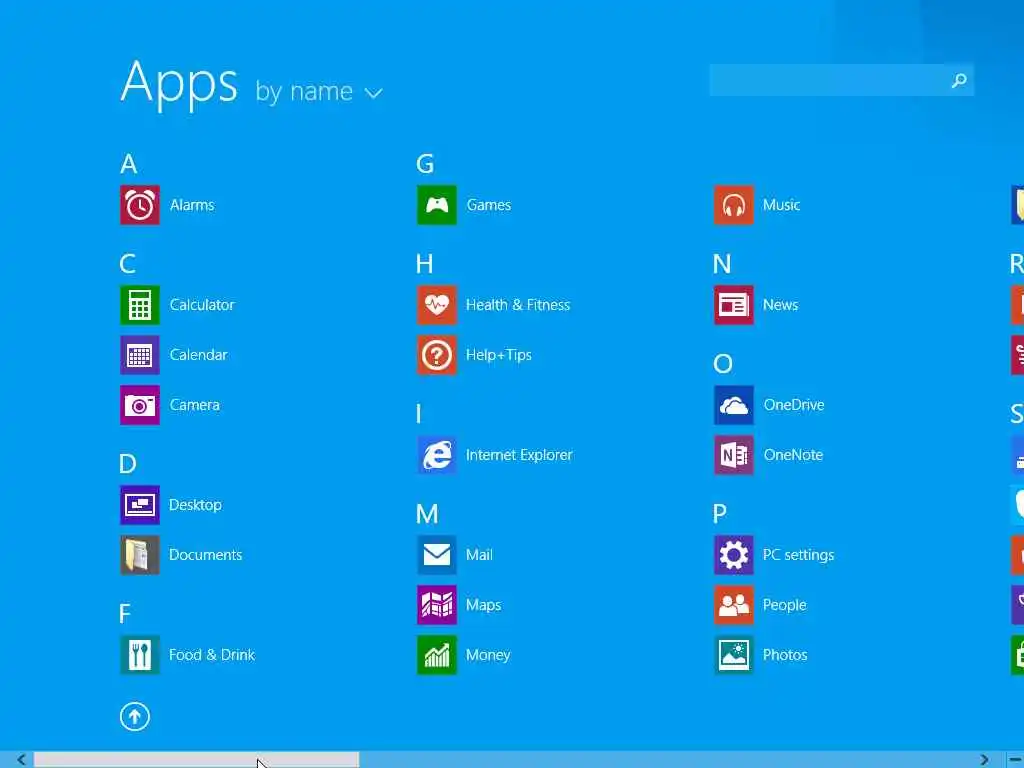Viewport: 1024px width, 768px height.
Task: Click the zoom out minus button
Action: [x=1016, y=760]
